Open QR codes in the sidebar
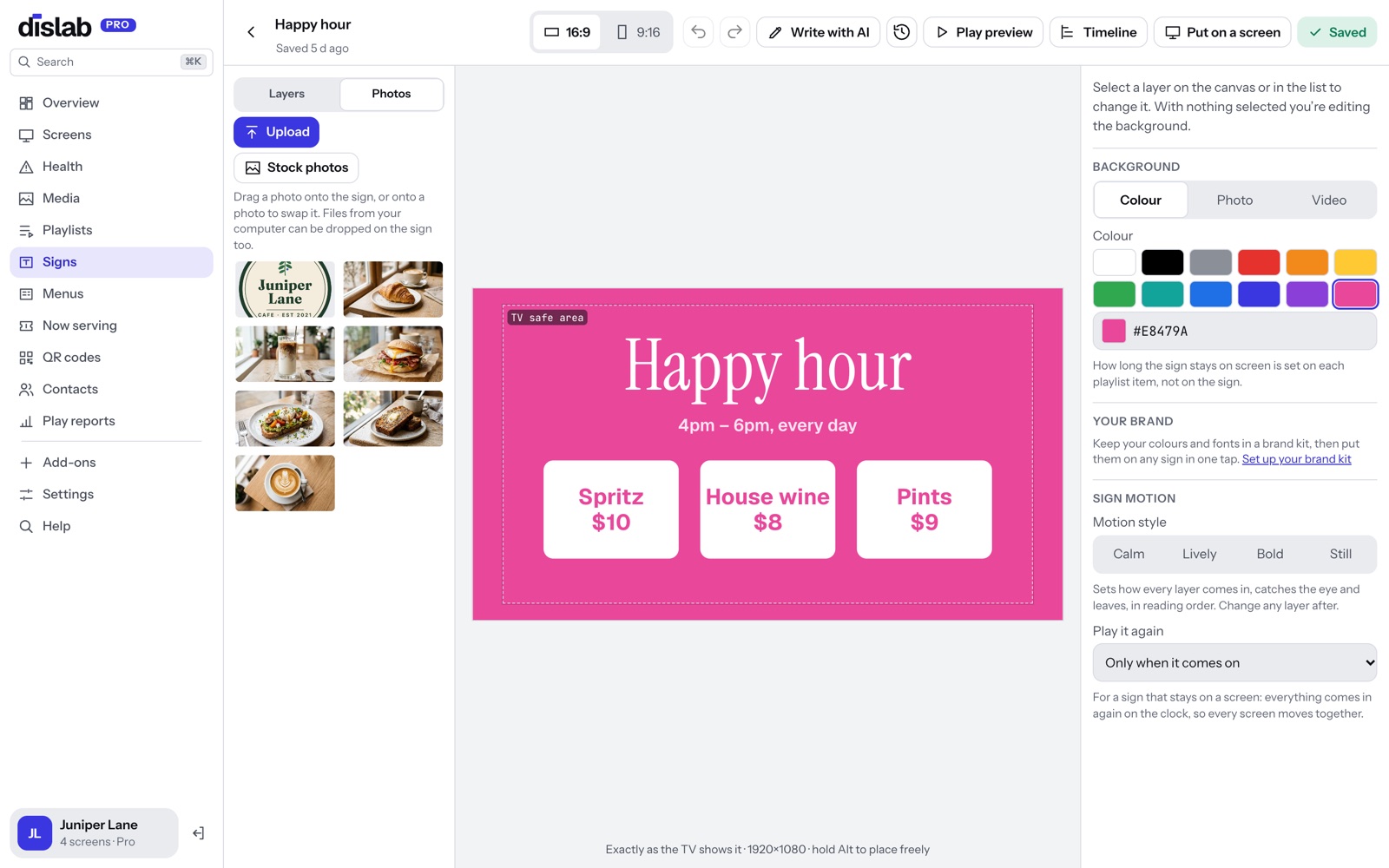This screenshot has height=868, width=1389. [111, 358]
